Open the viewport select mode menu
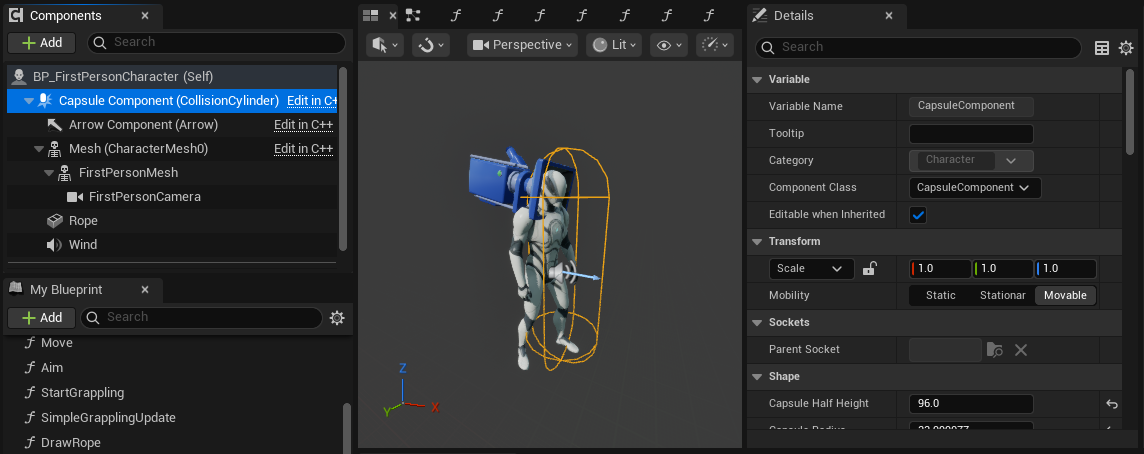The image size is (1144, 454). click(x=385, y=45)
